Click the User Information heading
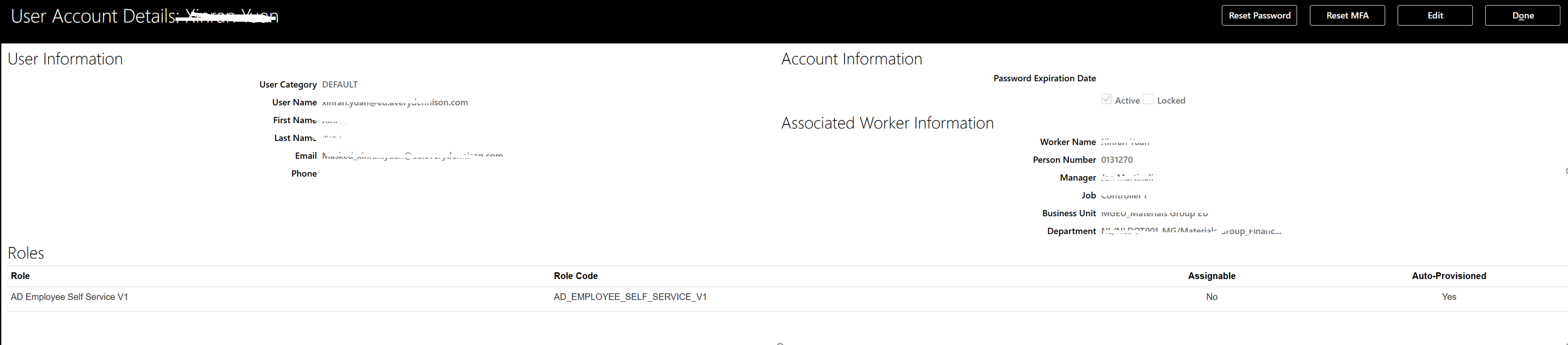This screenshot has width=1568, height=345. point(65,59)
